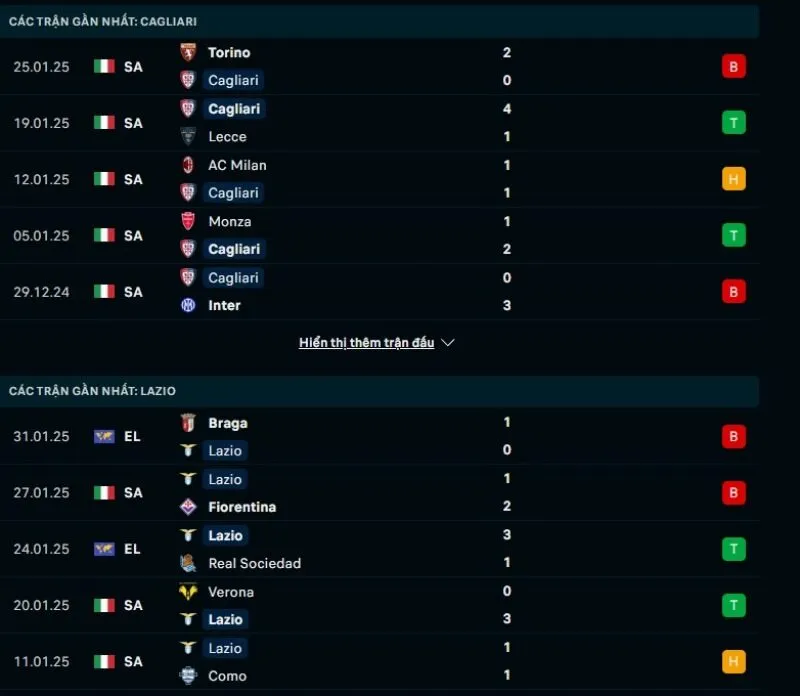Click the Fiorentina club badge

(x=188, y=507)
